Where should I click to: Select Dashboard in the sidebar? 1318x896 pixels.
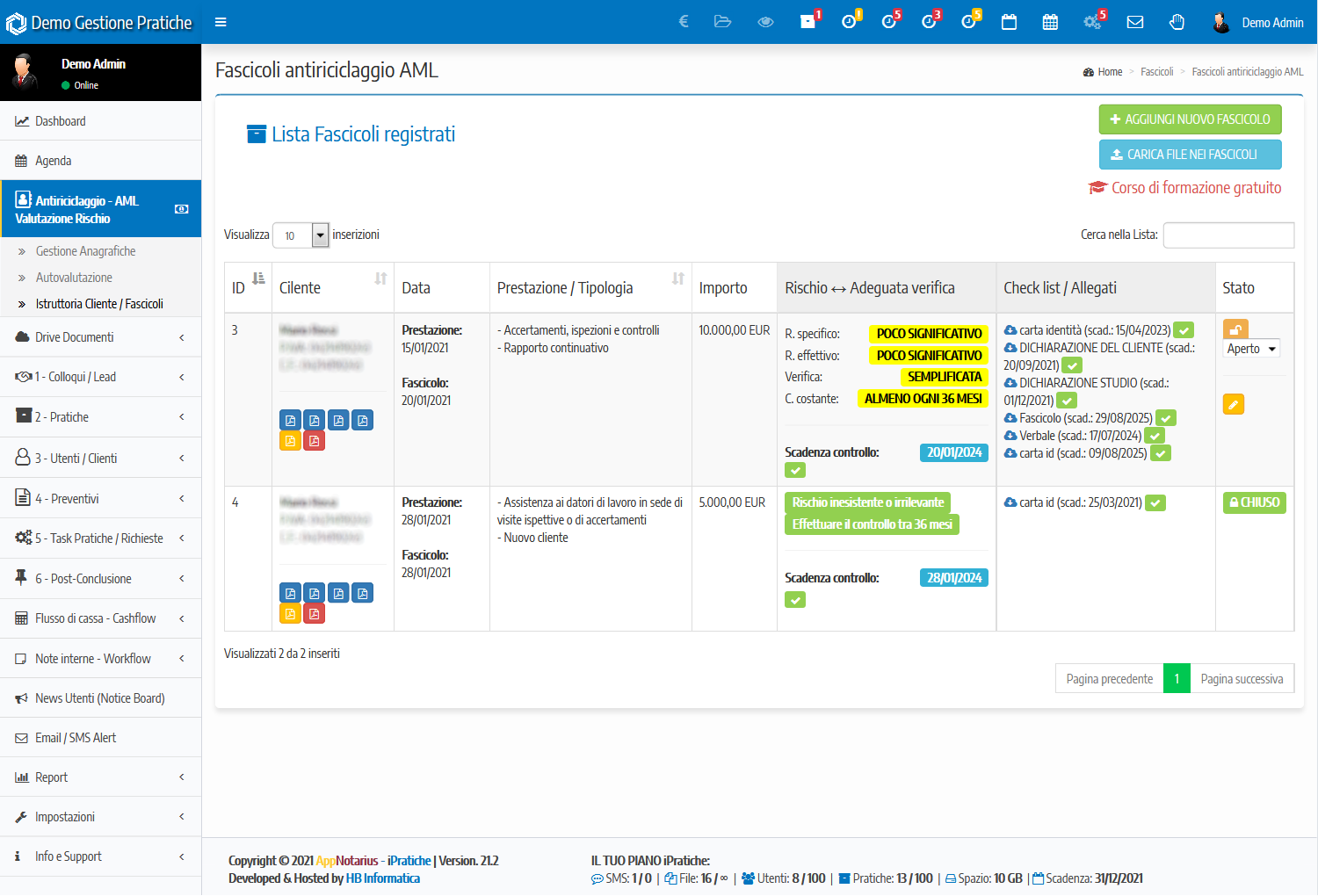(x=60, y=121)
